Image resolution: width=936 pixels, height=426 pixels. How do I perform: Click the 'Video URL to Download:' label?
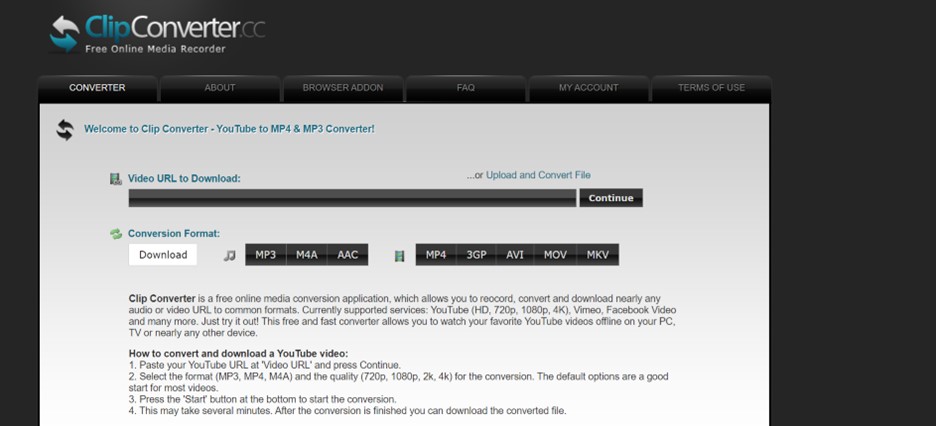pos(184,178)
